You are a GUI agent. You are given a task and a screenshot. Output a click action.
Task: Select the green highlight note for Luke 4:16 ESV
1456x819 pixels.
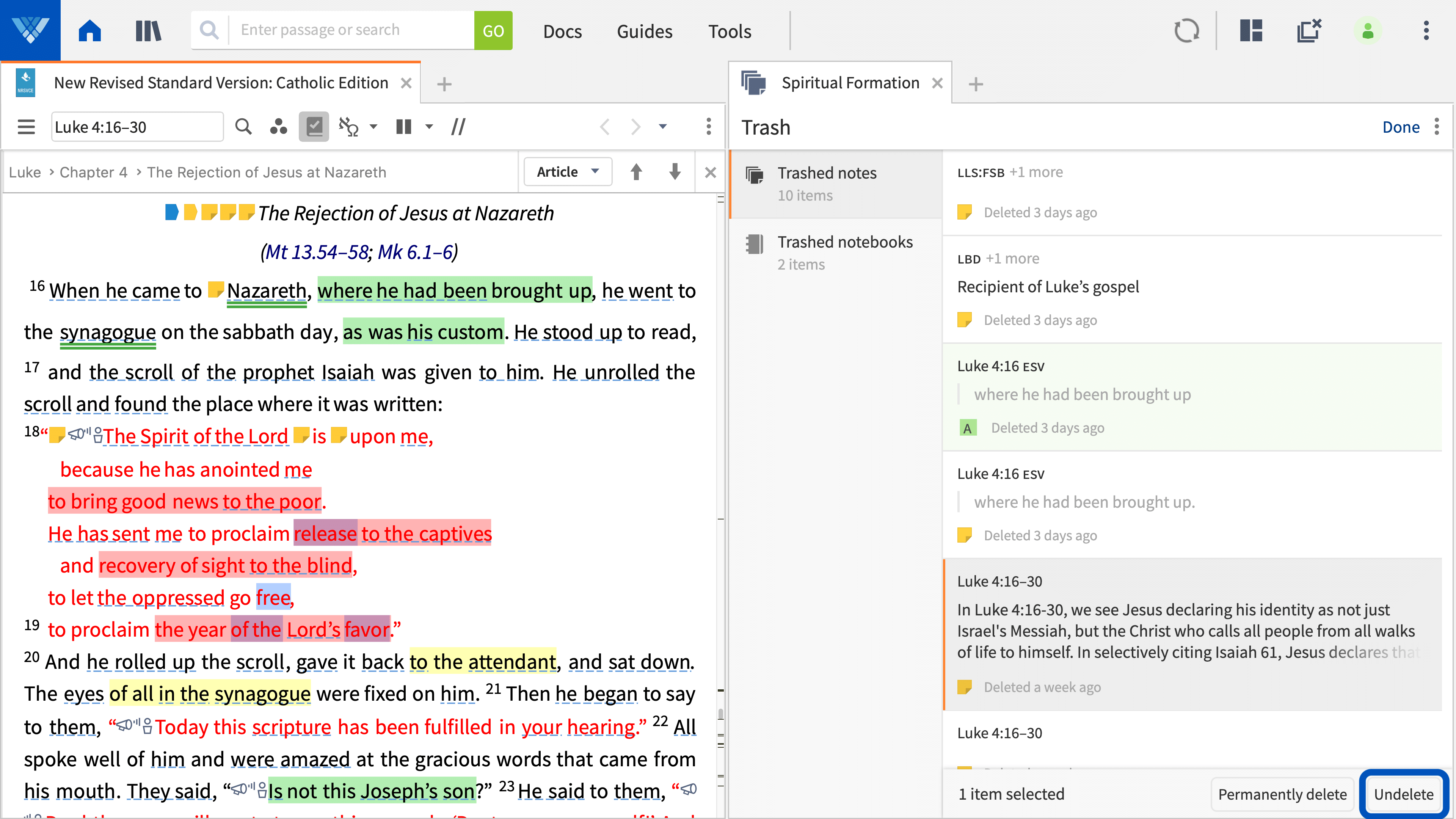point(1192,397)
